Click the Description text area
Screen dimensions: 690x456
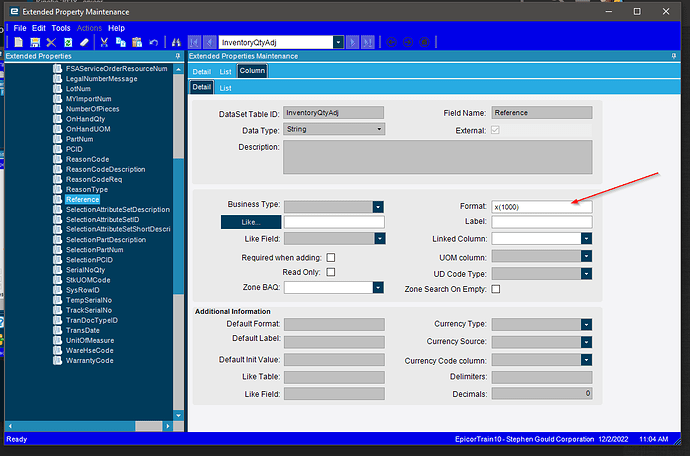point(438,157)
